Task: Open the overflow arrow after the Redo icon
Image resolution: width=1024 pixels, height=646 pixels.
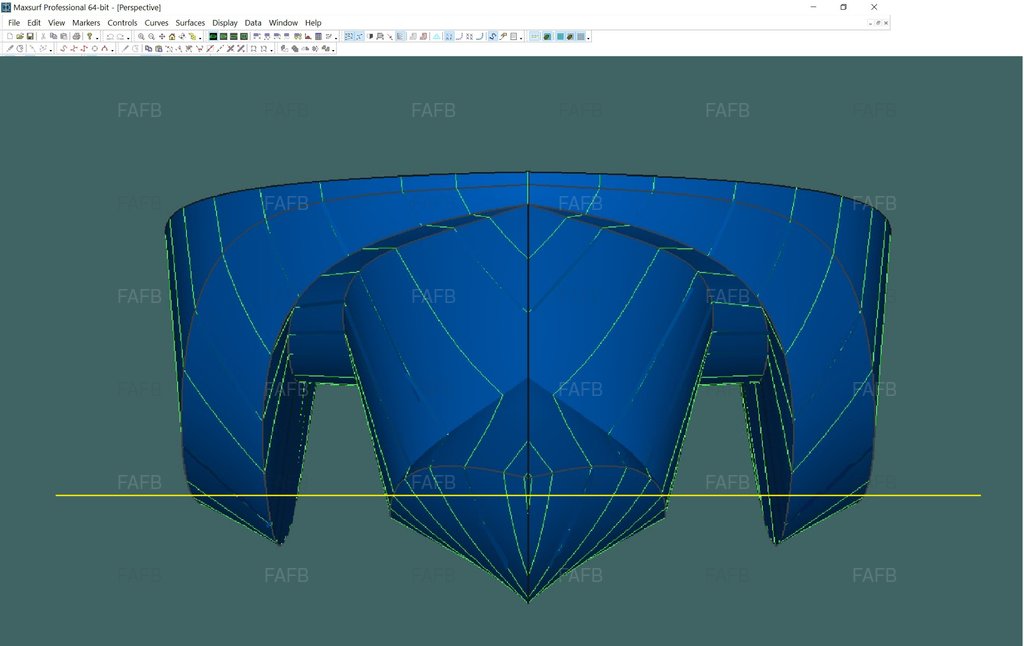Action: (x=128, y=38)
